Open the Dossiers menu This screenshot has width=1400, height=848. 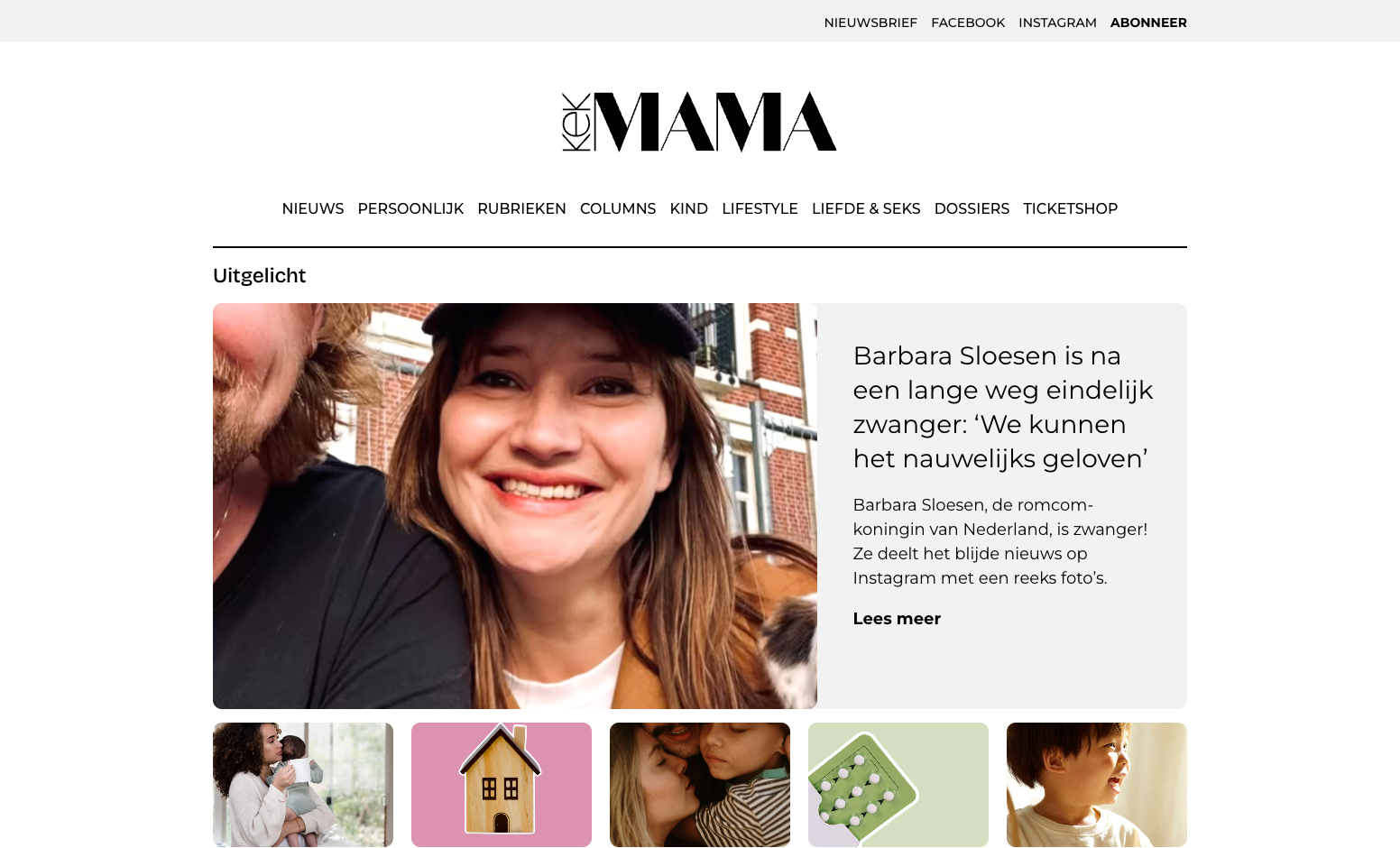point(972,208)
